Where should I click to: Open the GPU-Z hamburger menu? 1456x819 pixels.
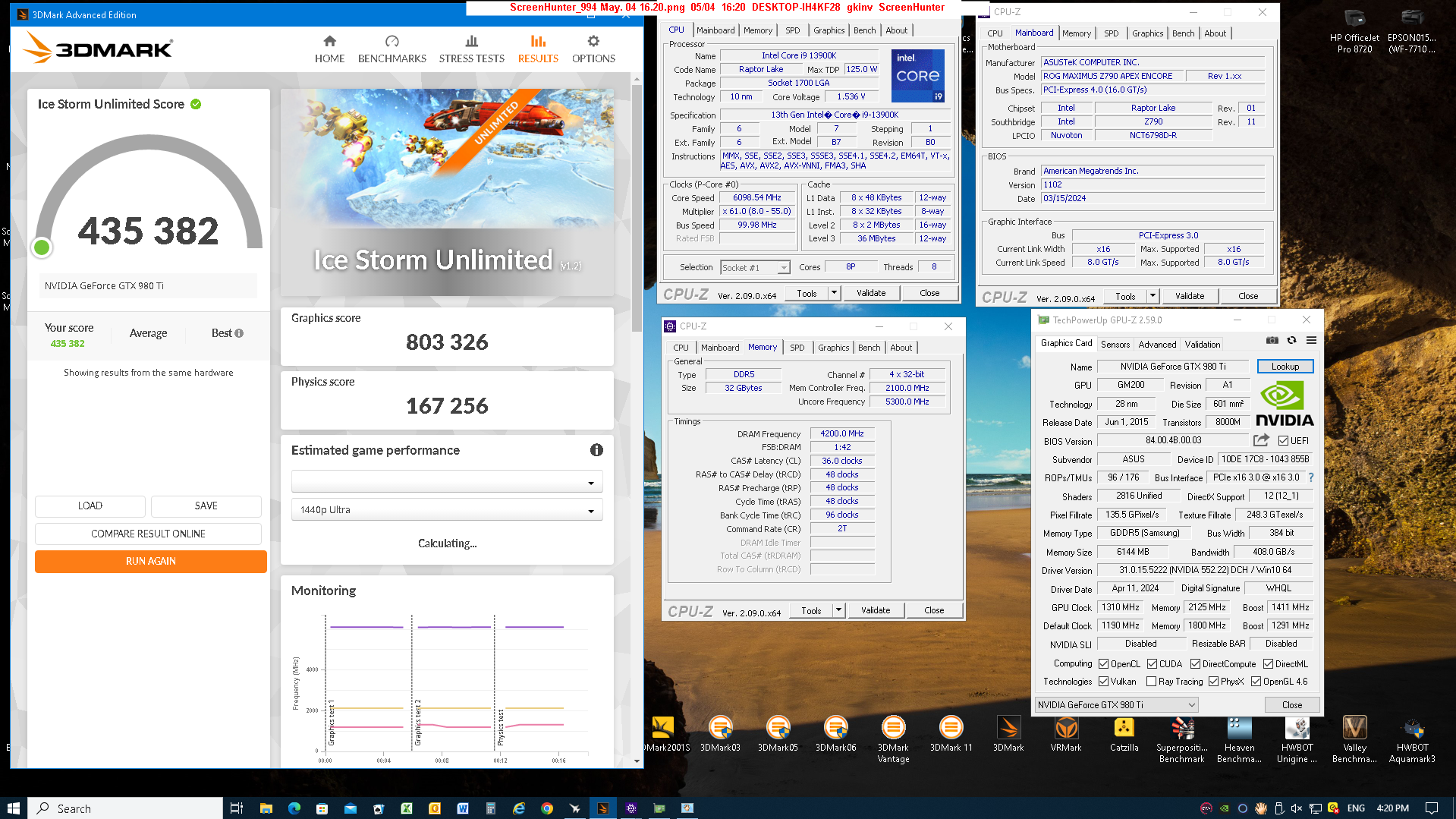(x=1311, y=341)
